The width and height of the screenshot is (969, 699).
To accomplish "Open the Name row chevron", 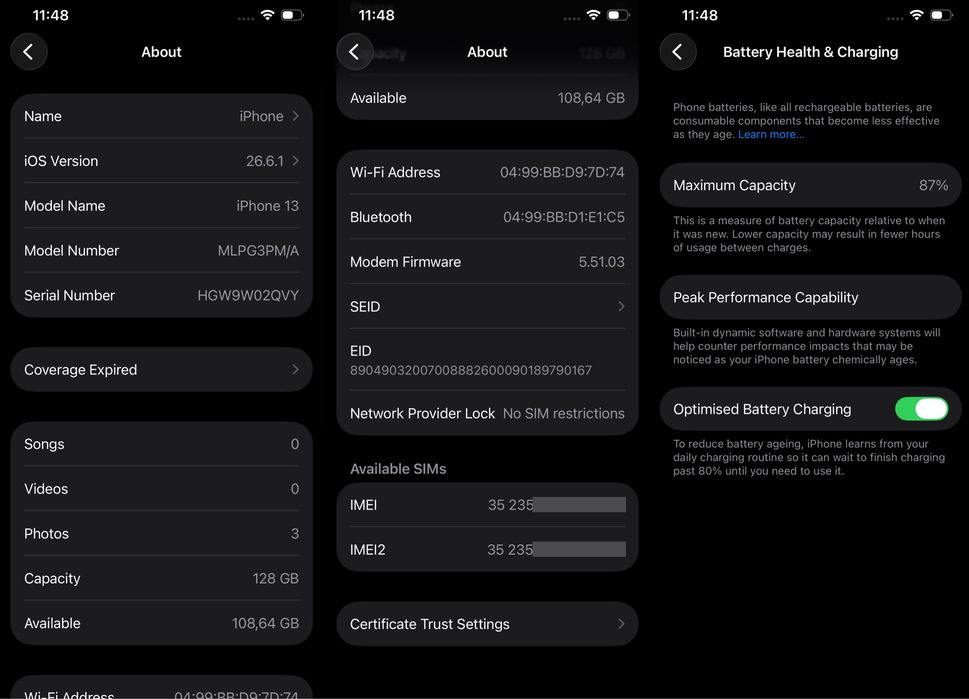I will 295,116.
